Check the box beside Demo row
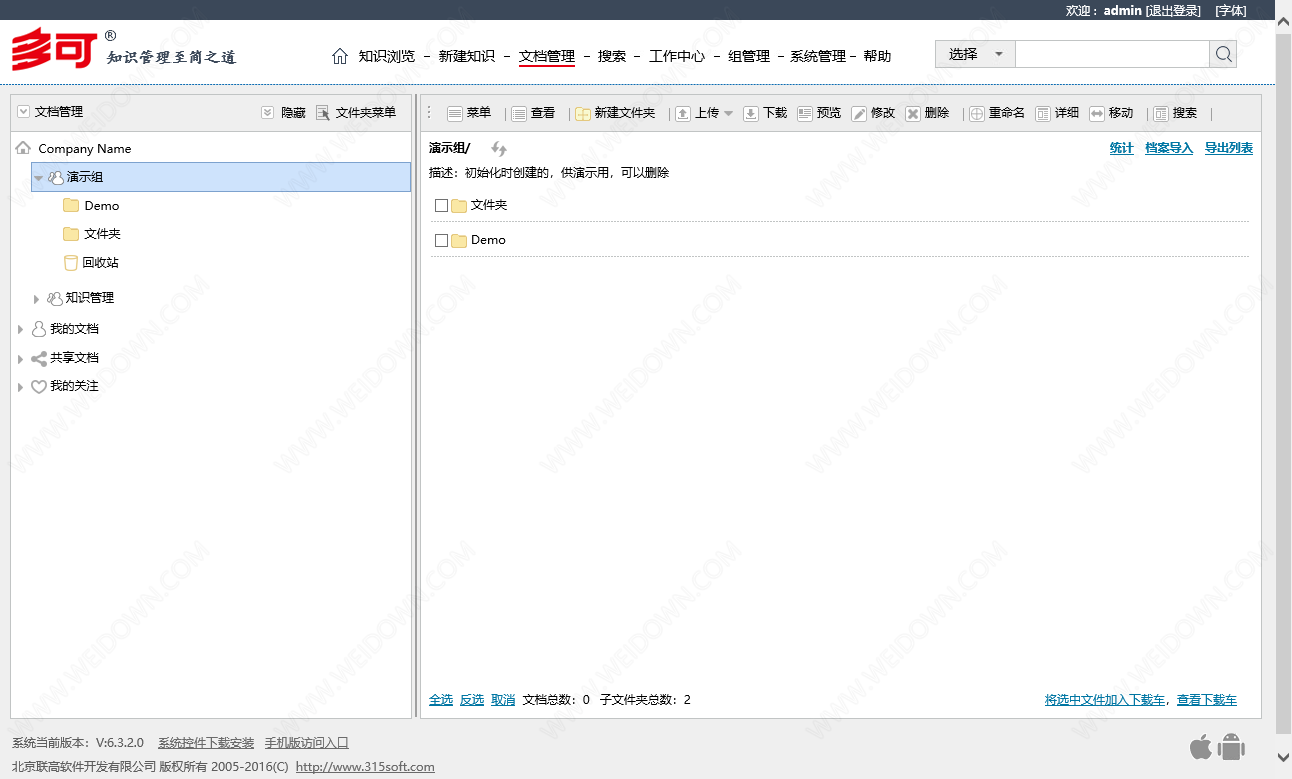The height and width of the screenshot is (779, 1292). (441, 240)
